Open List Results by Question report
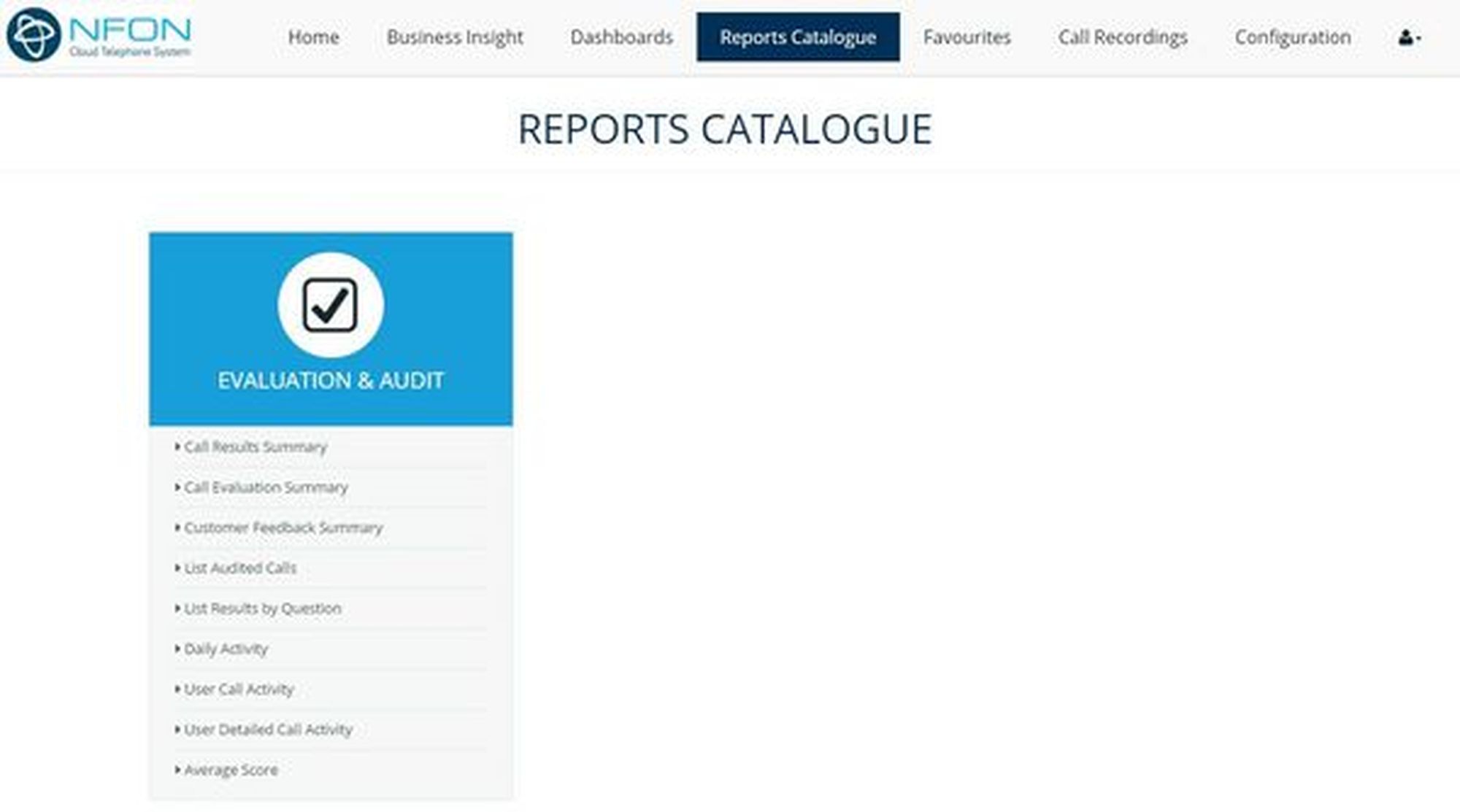 262,608
